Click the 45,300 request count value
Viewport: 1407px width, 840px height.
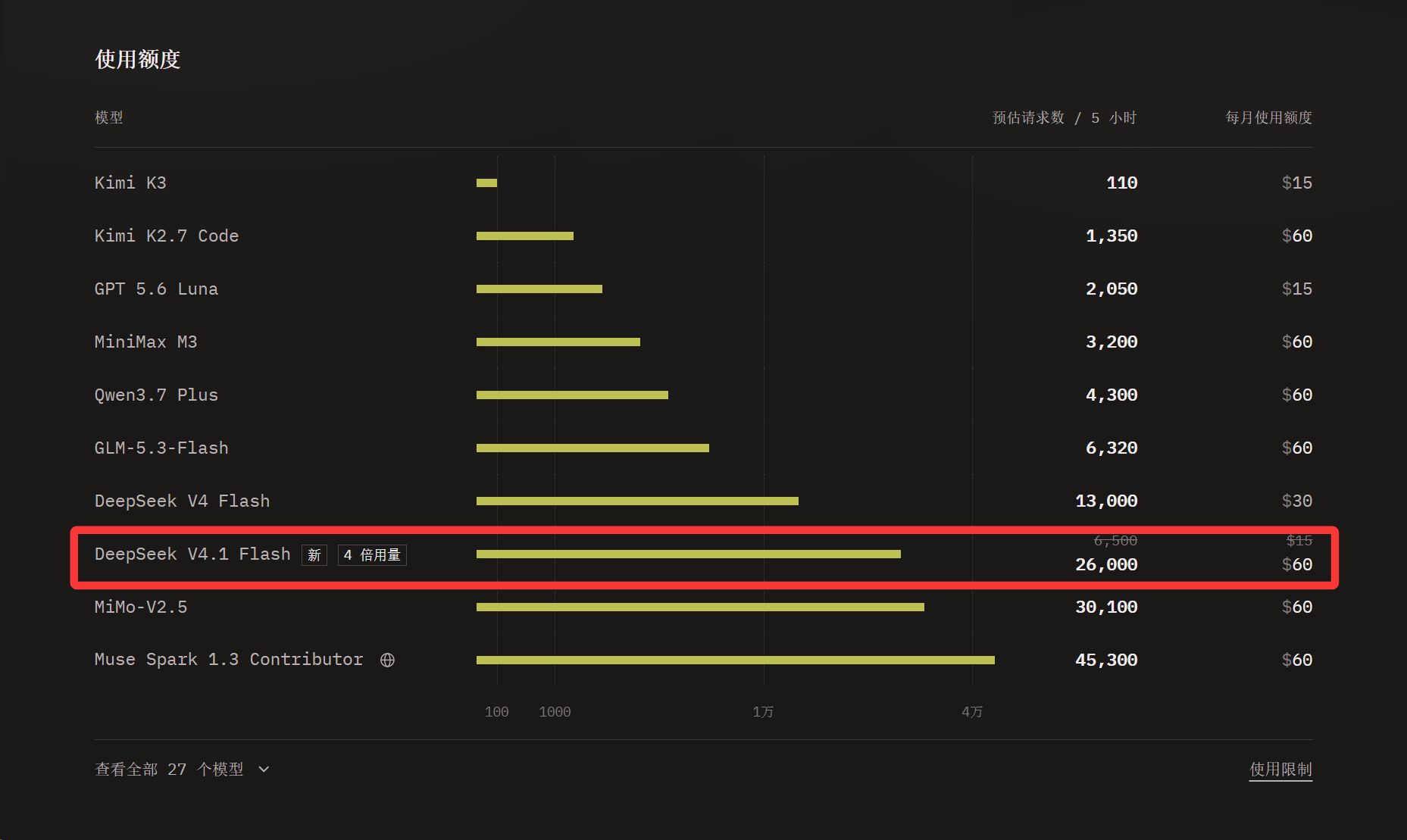click(1106, 660)
